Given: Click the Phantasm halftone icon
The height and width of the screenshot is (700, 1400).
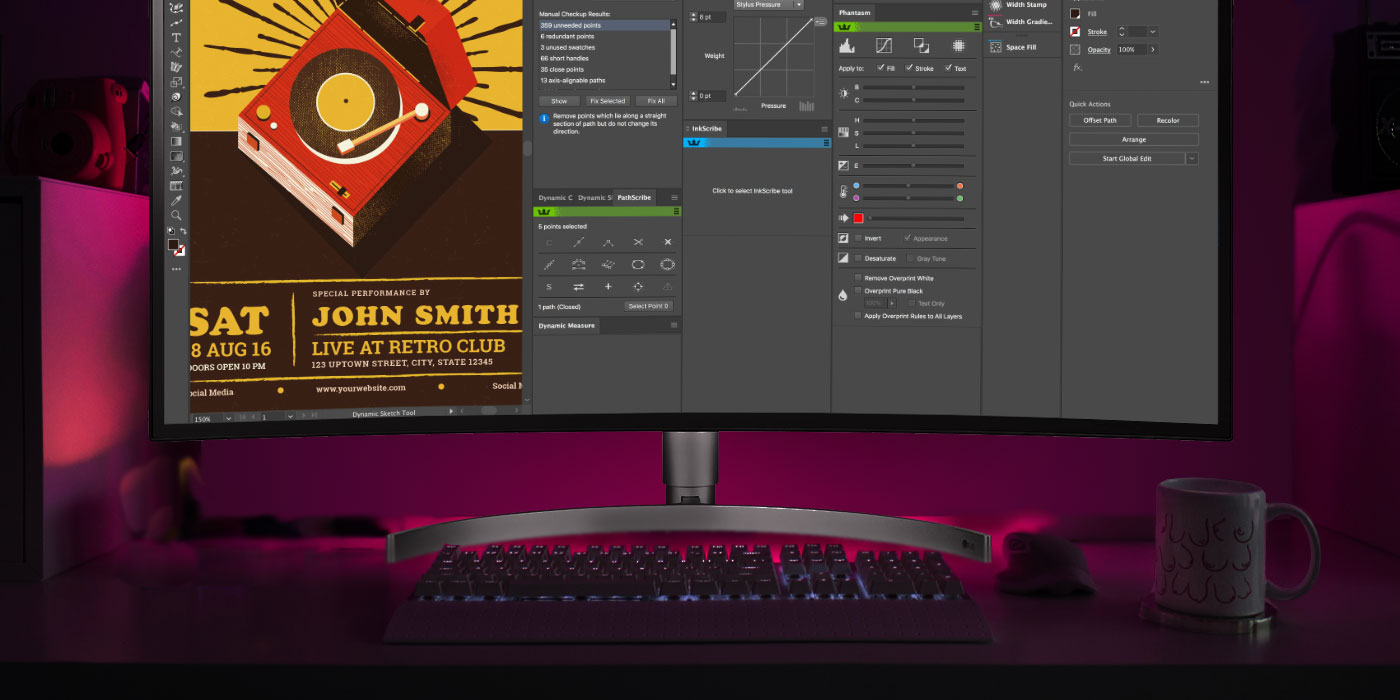Looking at the screenshot, I should (958, 46).
